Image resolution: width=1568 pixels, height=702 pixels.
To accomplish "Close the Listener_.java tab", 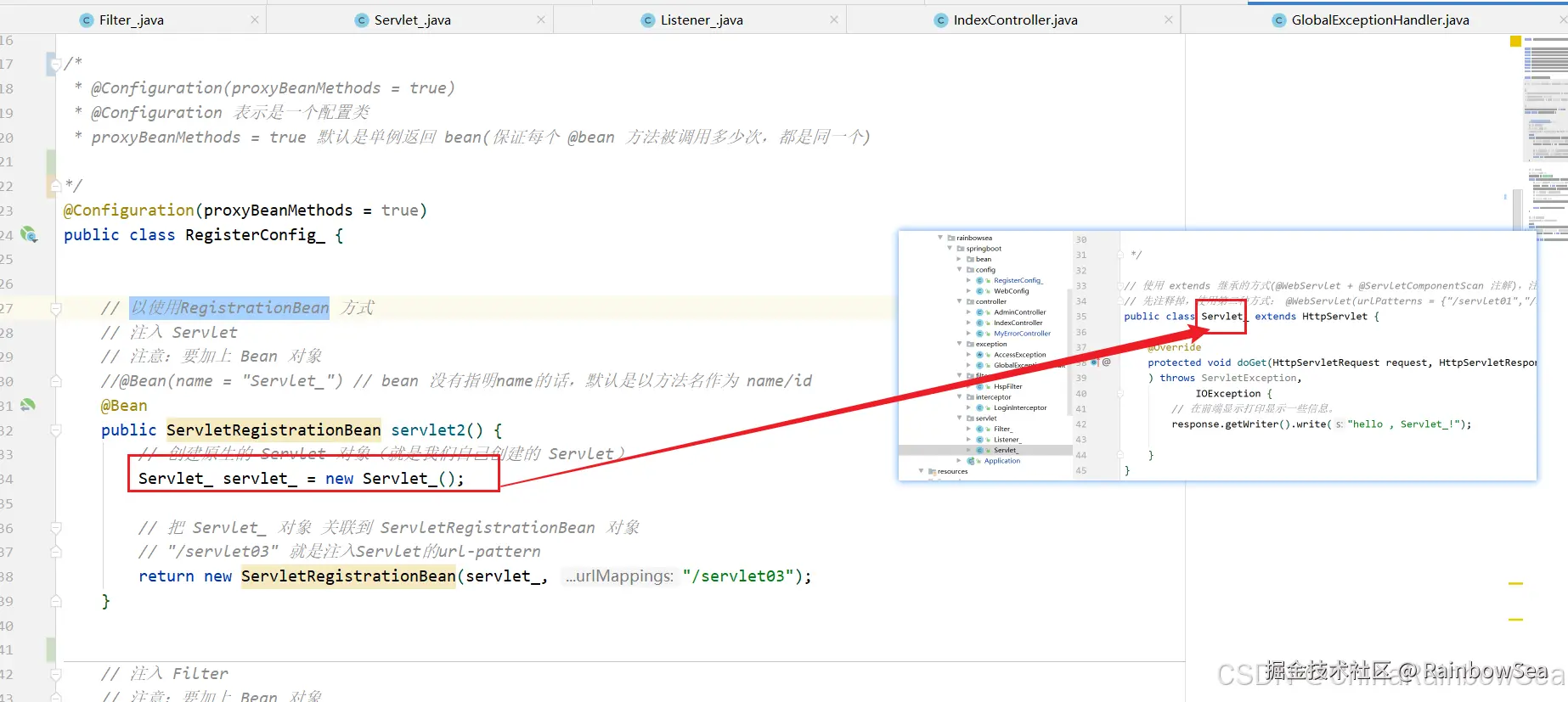I will click(x=834, y=20).
